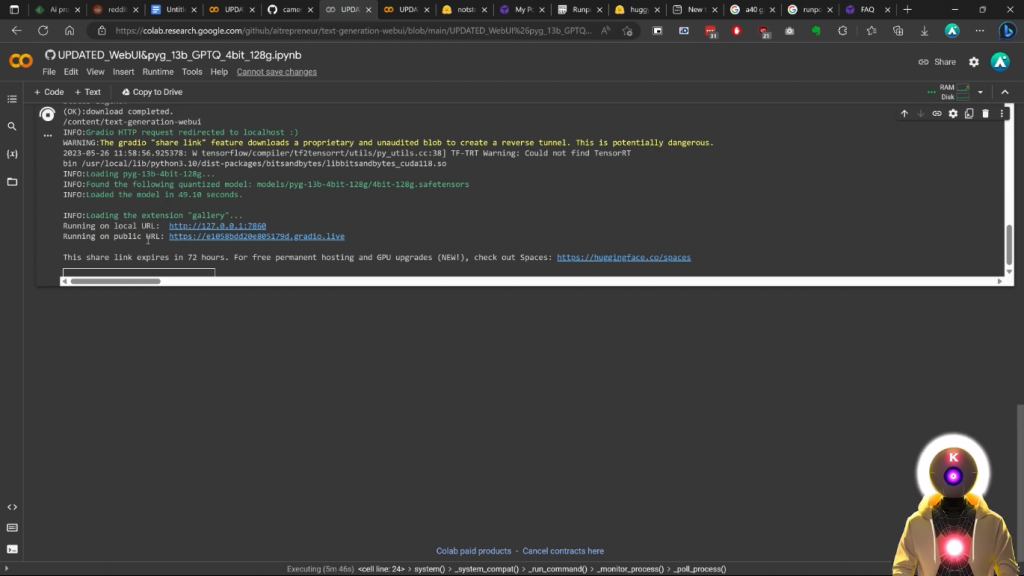Open the local URL 127.0.0.1:7860
The width and height of the screenshot is (1024, 576).
(217, 226)
